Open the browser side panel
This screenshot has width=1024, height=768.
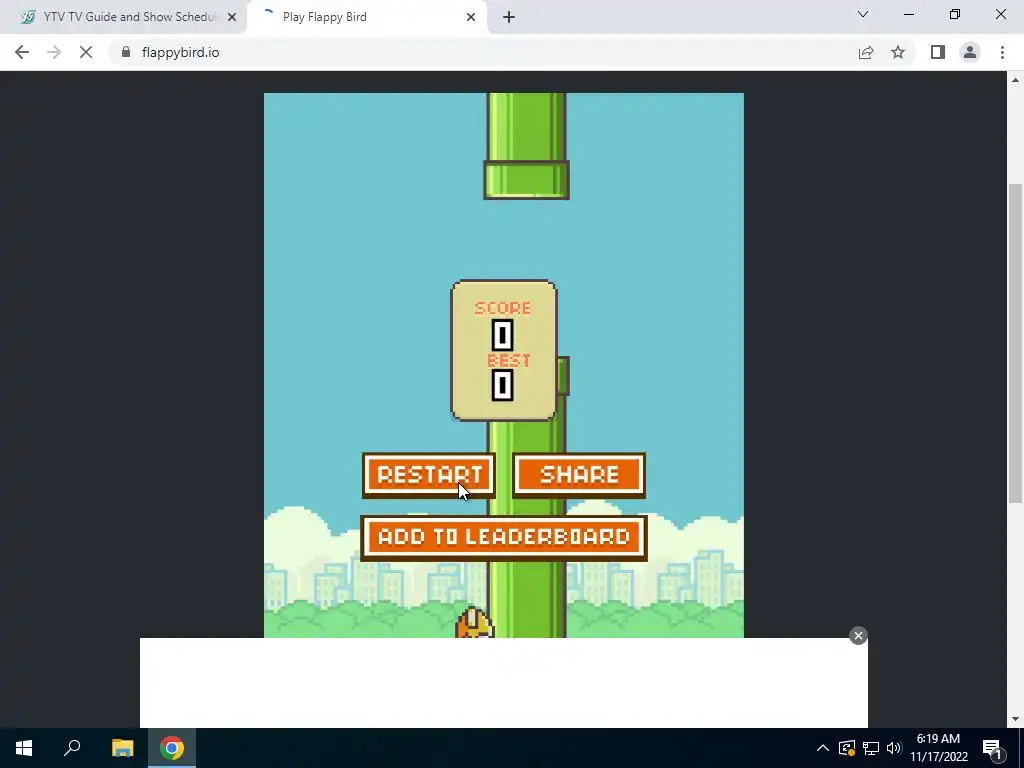pos(938,52)
